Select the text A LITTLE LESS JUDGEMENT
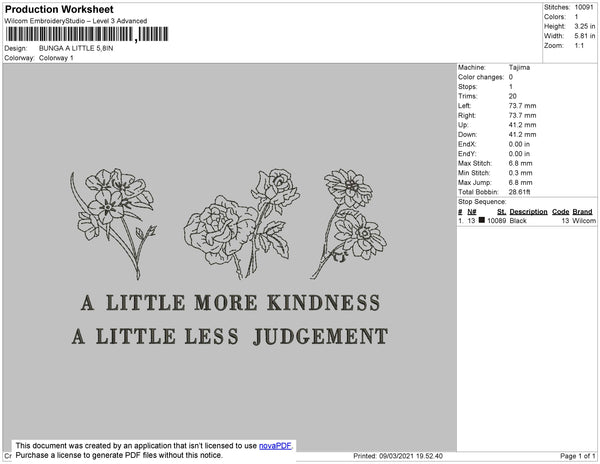 pyautogui.click(x=230, y=337)
